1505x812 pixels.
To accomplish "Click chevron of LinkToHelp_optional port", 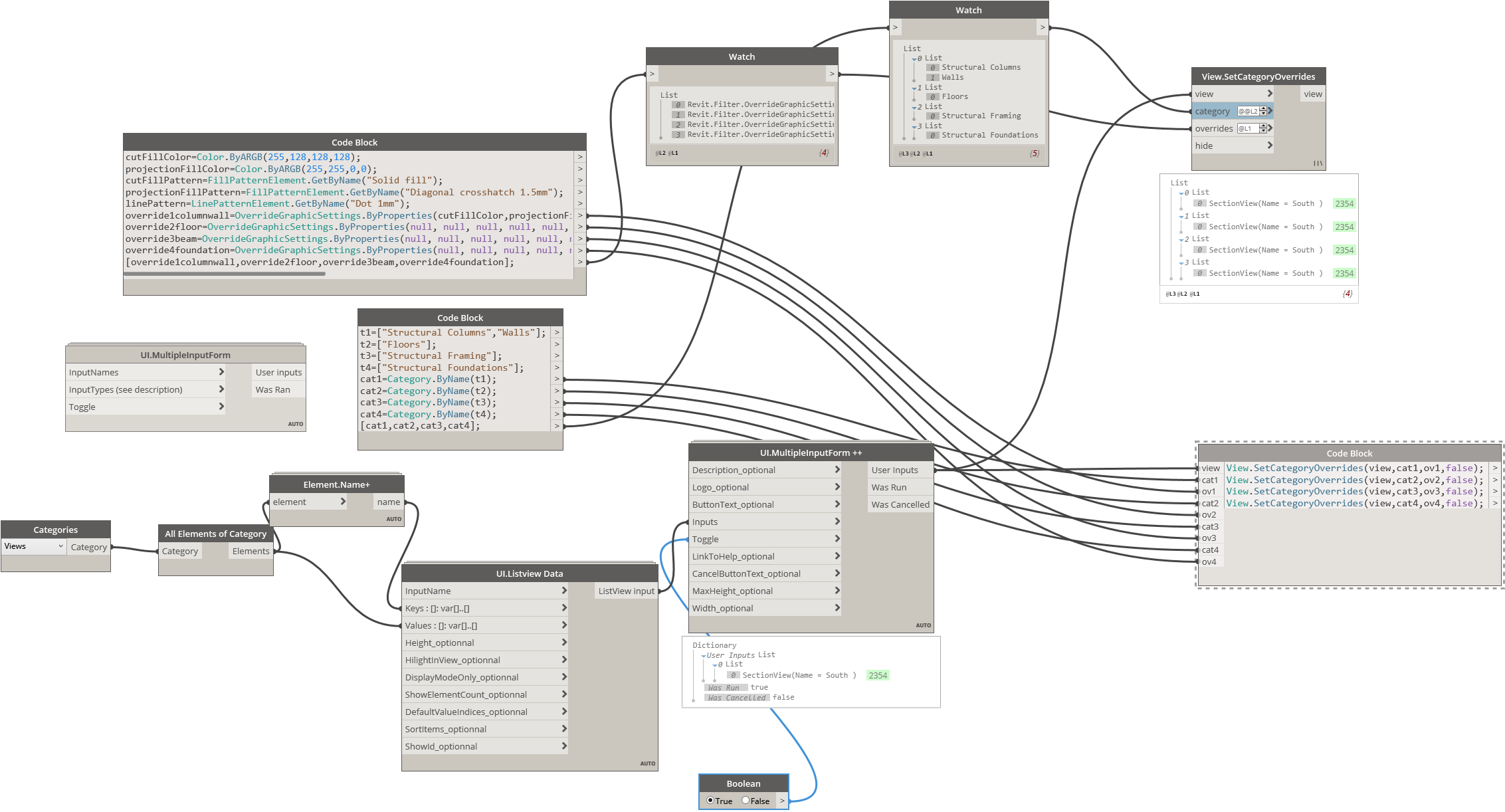I will [x=837, y=556].
